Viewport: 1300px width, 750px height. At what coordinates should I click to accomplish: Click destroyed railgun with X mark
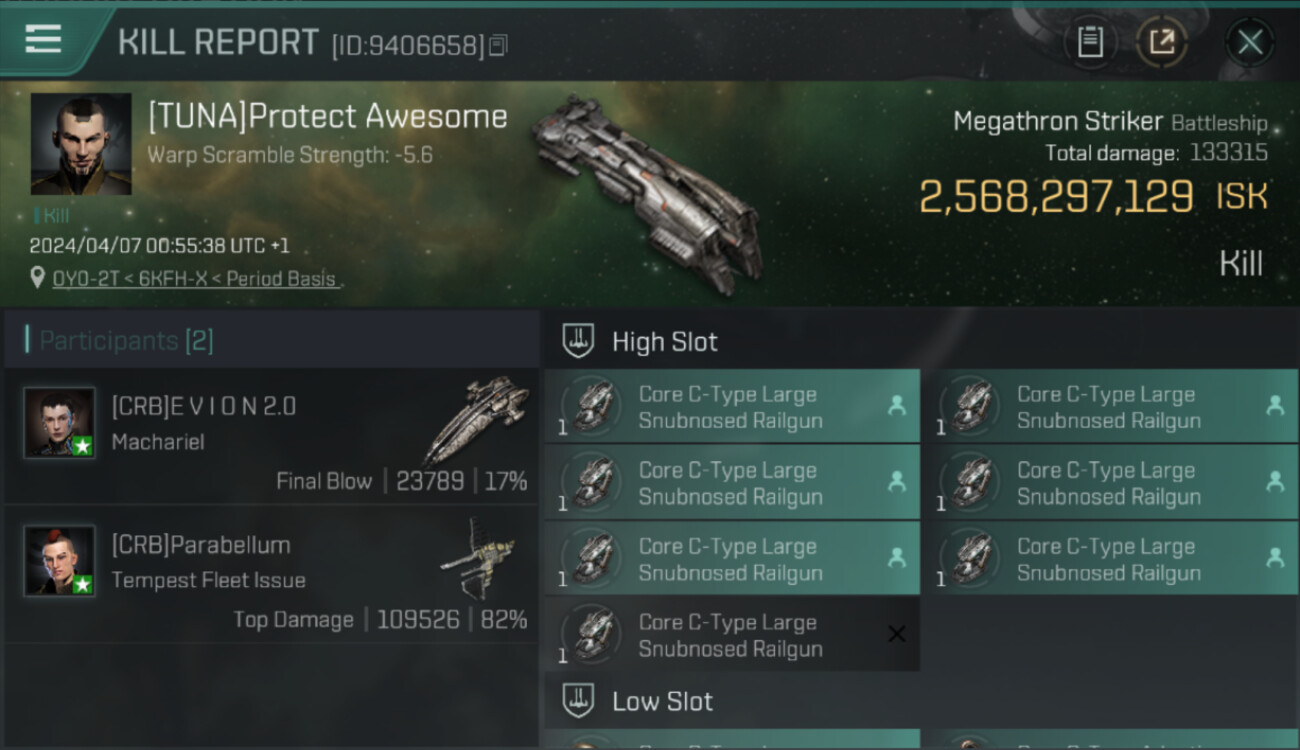click(x=732, y=635)
